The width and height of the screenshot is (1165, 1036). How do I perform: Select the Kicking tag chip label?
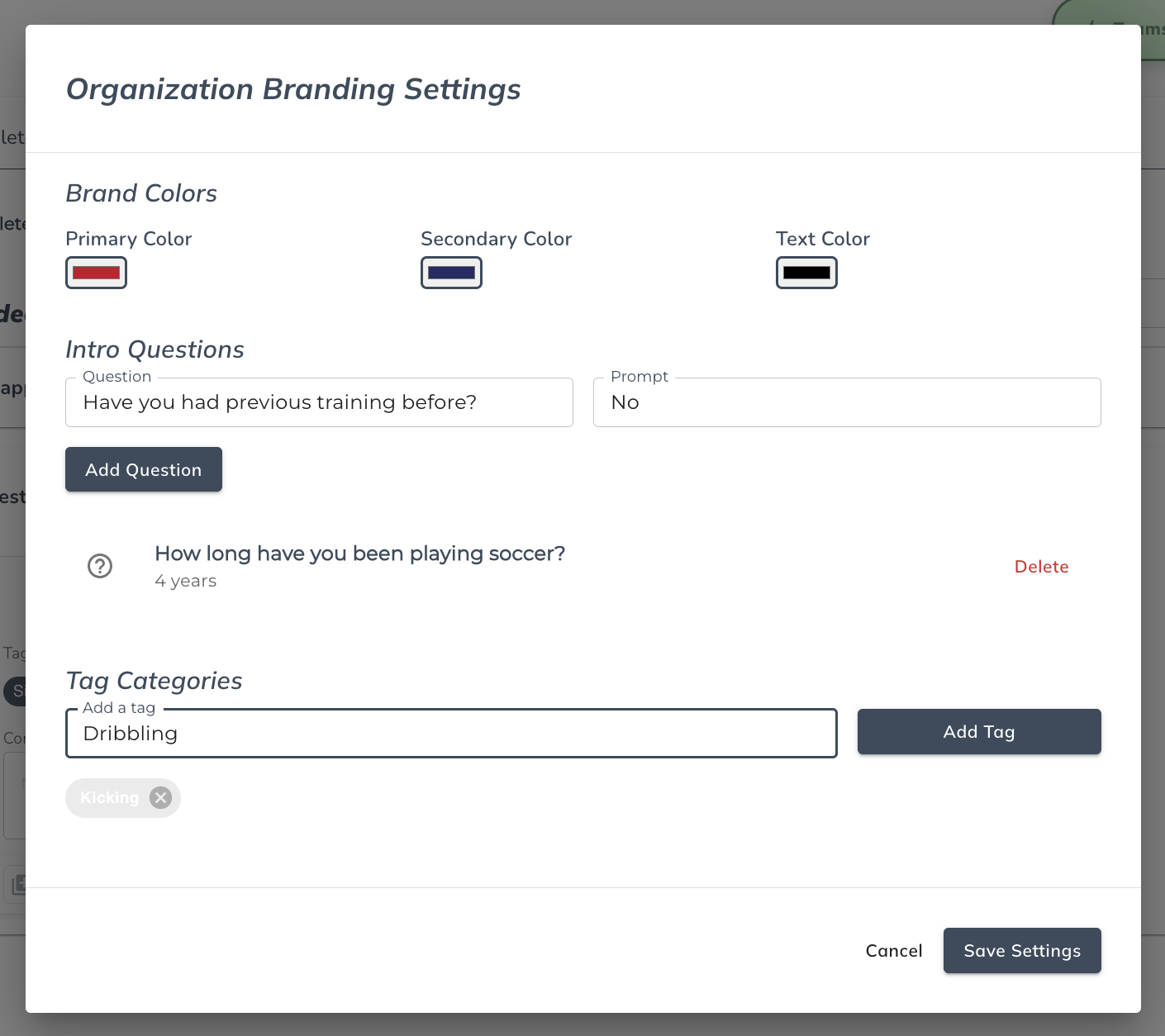[x=109, y=798]
